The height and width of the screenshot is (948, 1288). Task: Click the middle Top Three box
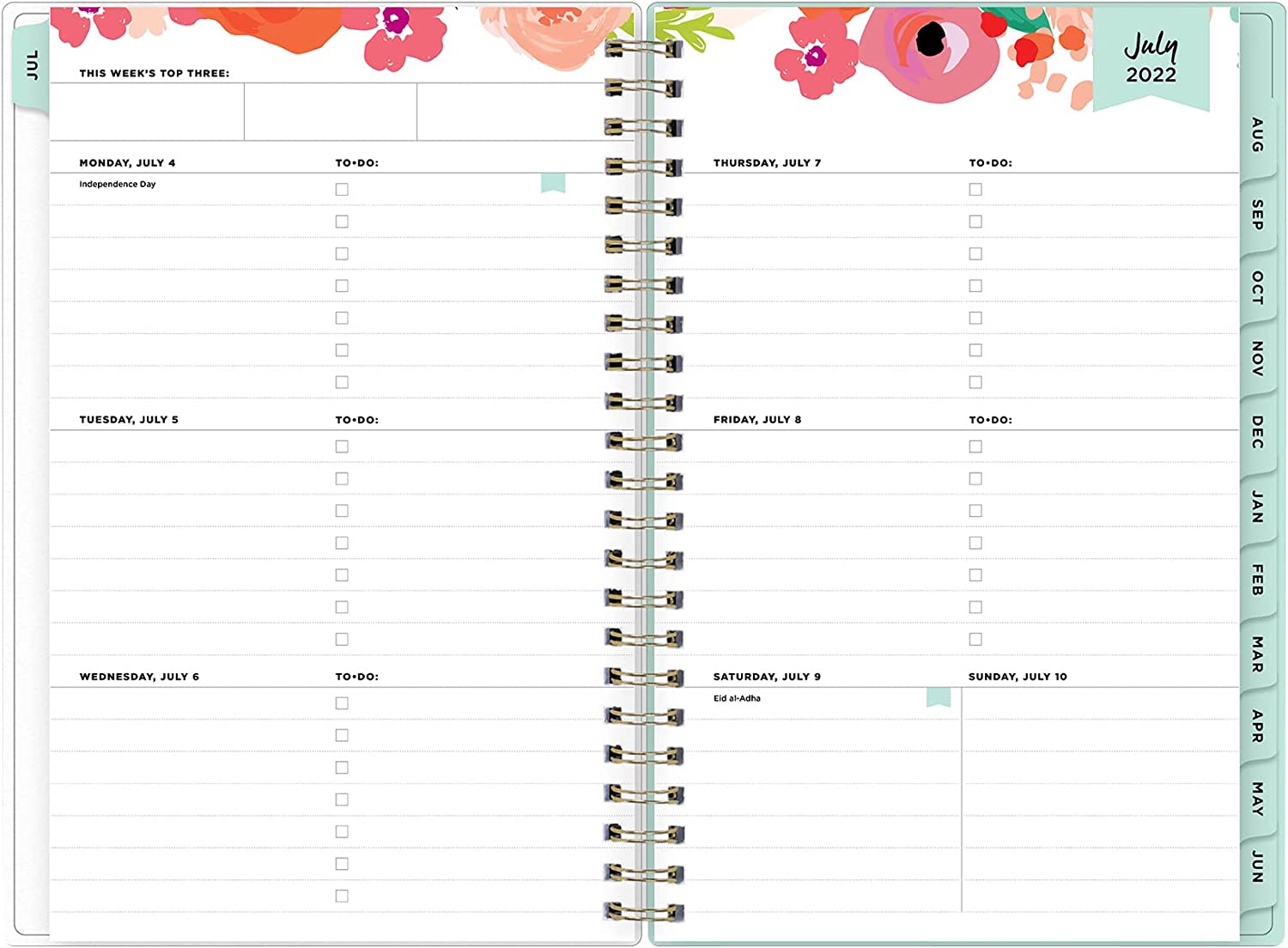[331, 112]
